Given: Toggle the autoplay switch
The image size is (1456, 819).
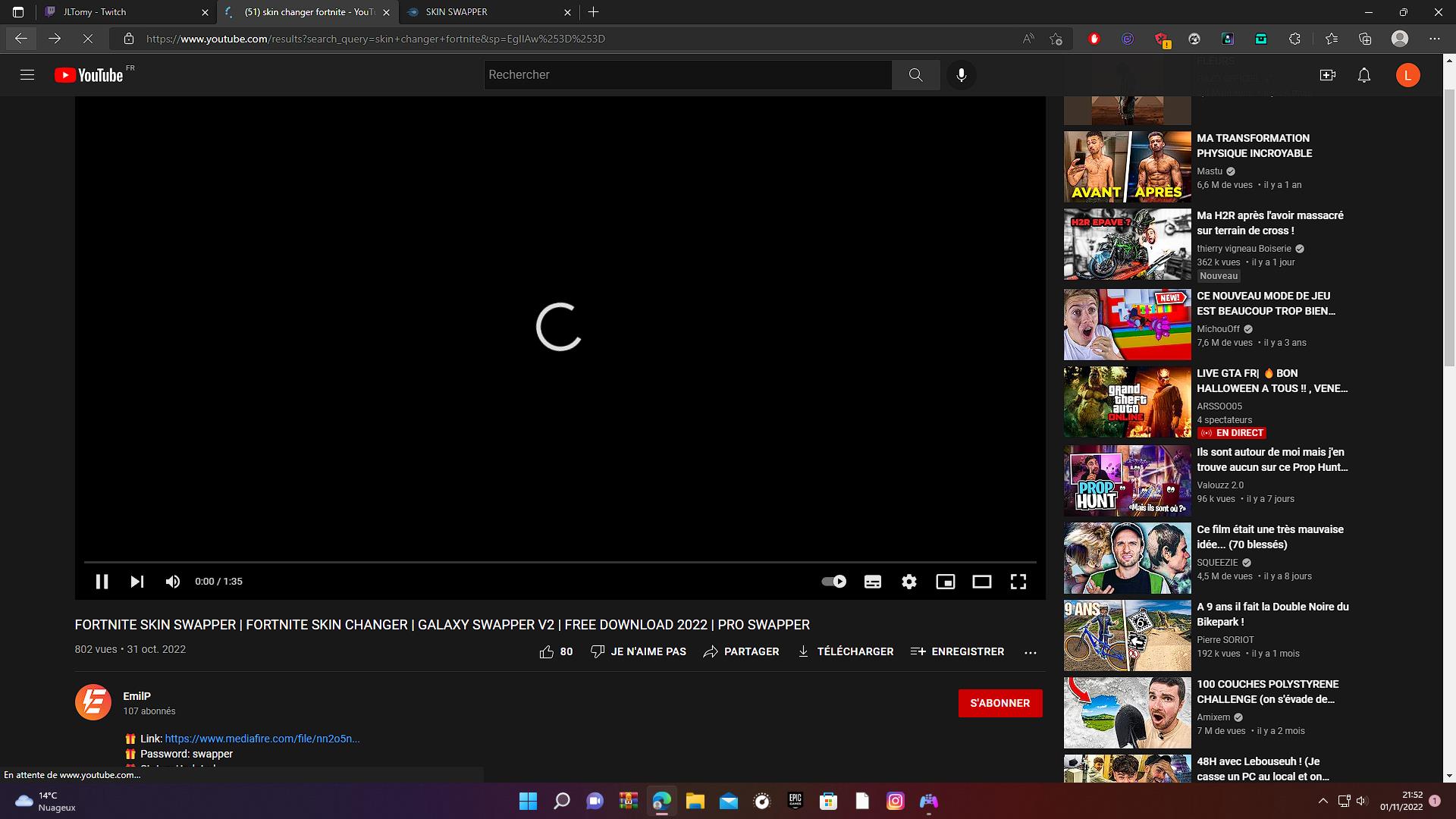Looking at the screenshot, I should (x=834, y=582).
